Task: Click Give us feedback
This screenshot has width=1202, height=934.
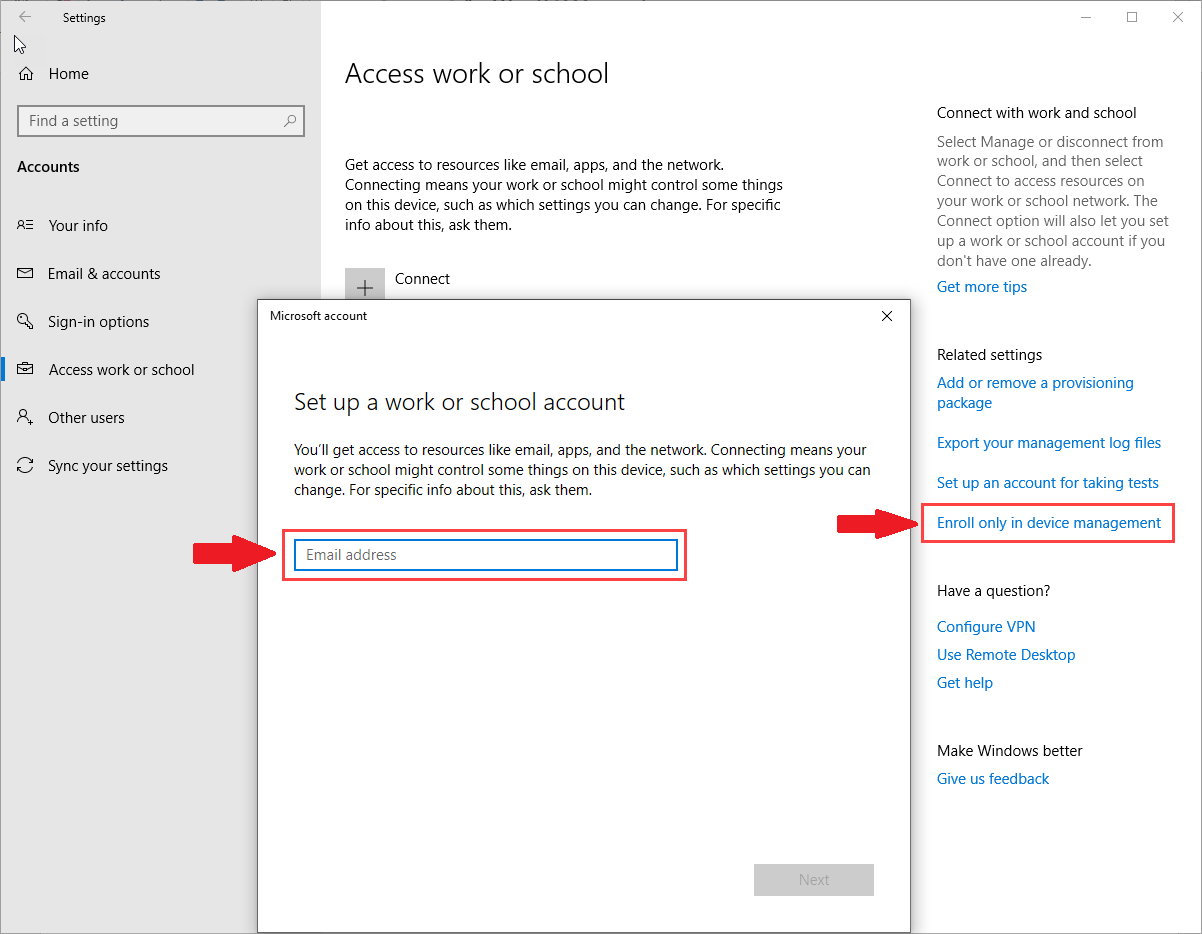Action: pos(992,778)
